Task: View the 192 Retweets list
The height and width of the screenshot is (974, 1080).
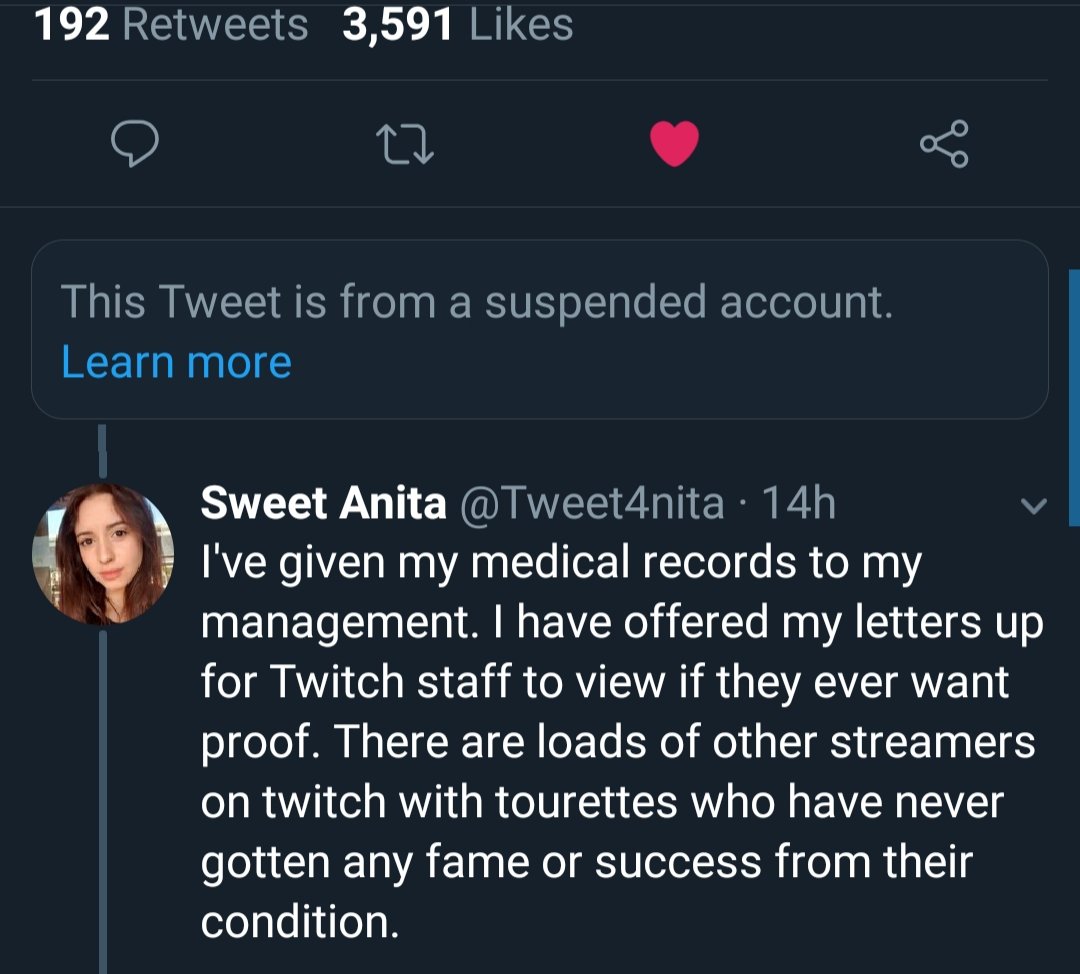Action: pyautogui.click(x=171, y=24)
